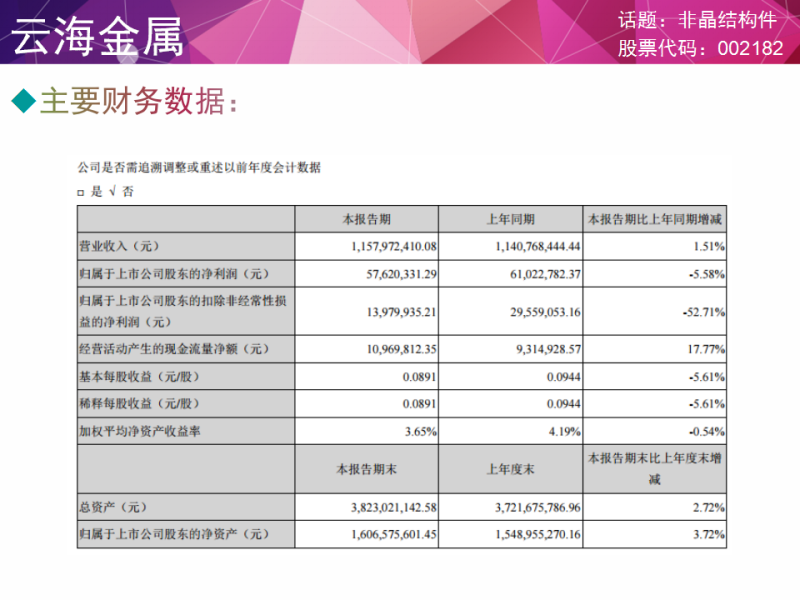This screenshot has height=600, width=800.
Task: Click the value 1,606,575,601.45
Action: tap(394, 535)
